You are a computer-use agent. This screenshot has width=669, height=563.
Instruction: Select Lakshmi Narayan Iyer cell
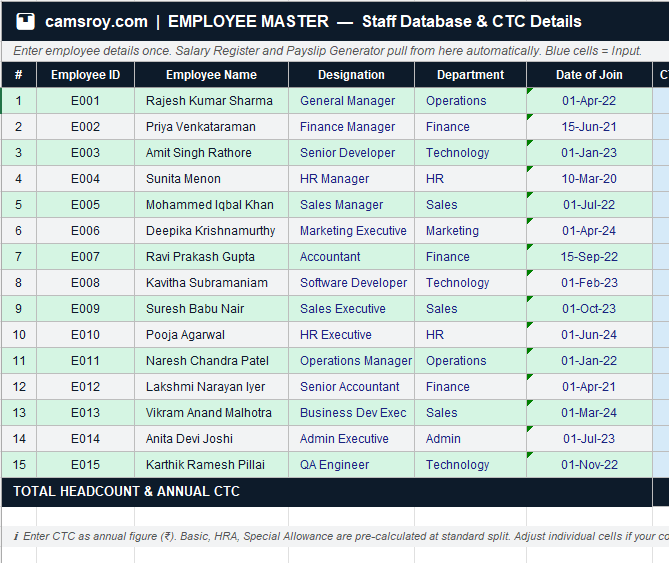tap(211, 387)
